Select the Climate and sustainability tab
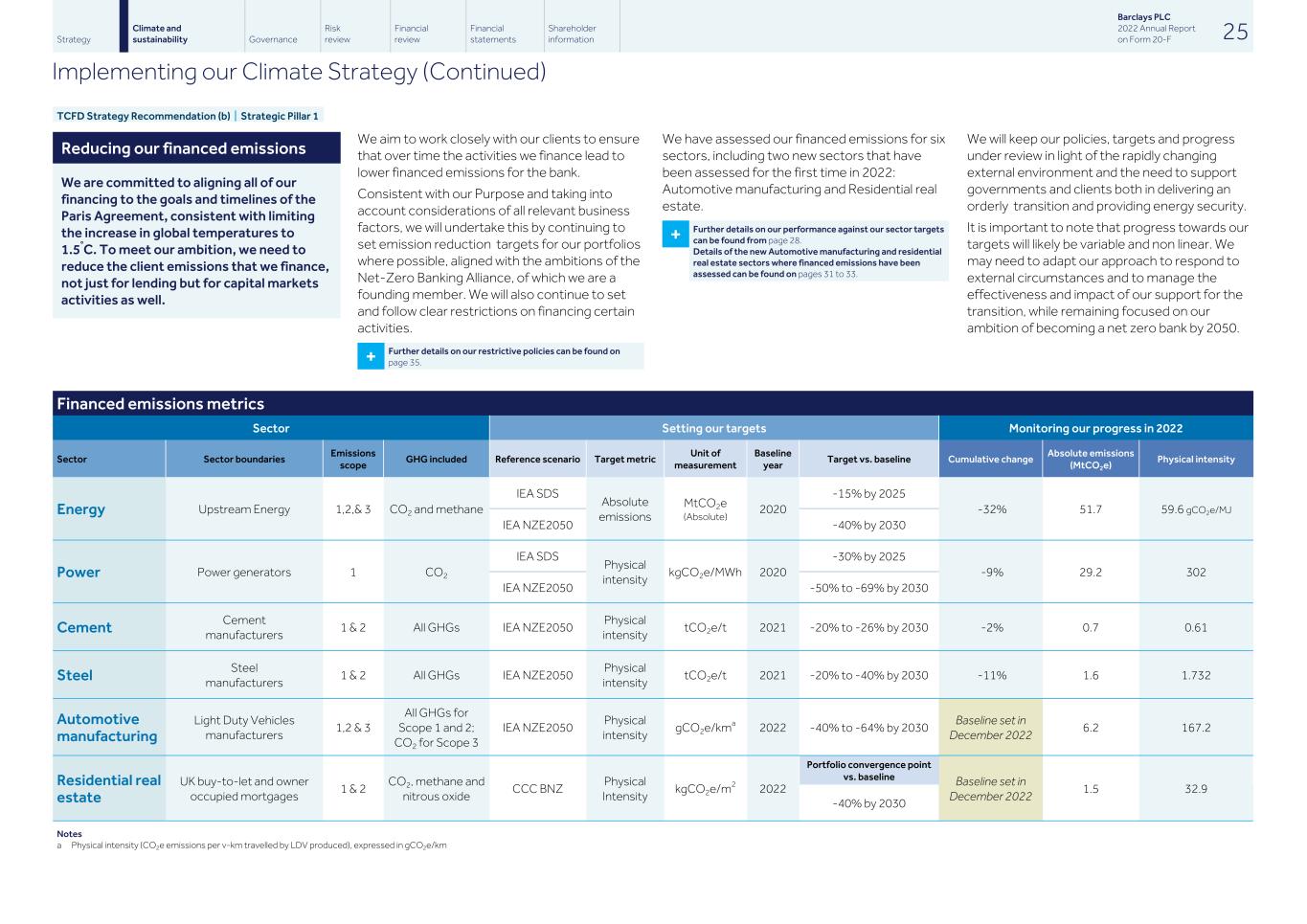The height and width of the screenshot is (924, 1307). (x=160, y=34)
